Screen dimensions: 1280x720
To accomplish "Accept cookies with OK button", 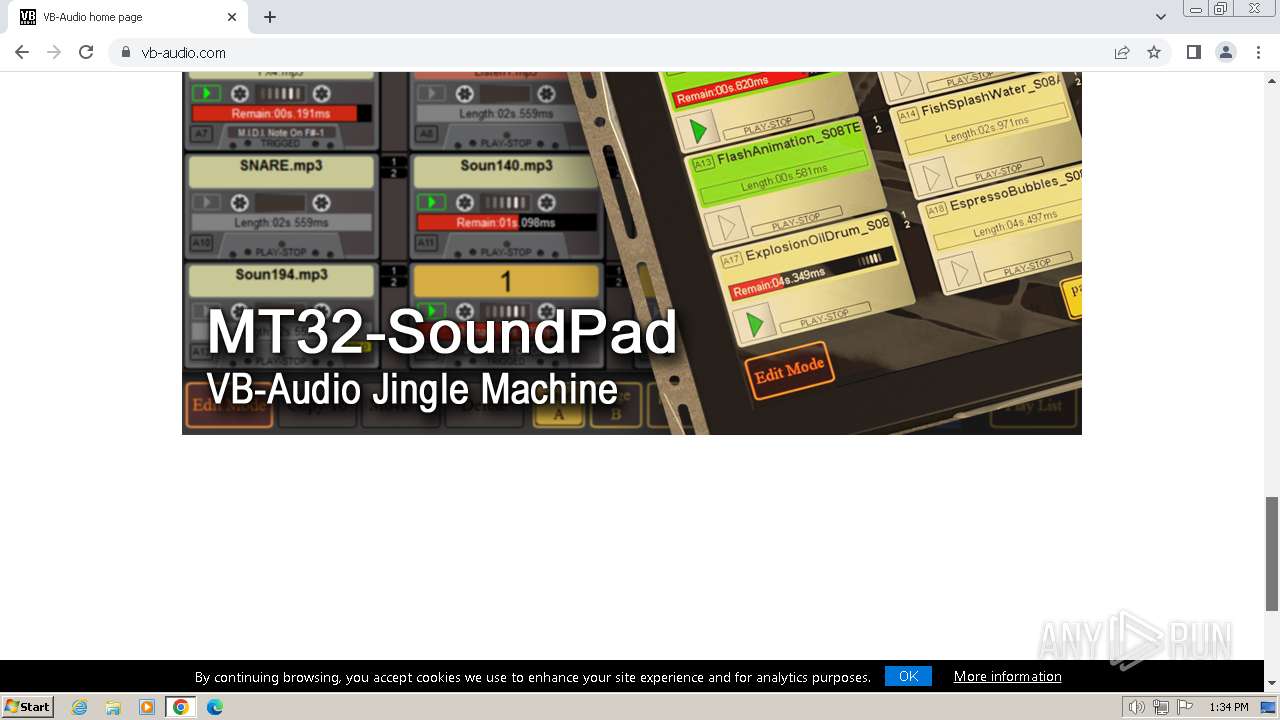I will pyautogui.click(x=908, y=676).
